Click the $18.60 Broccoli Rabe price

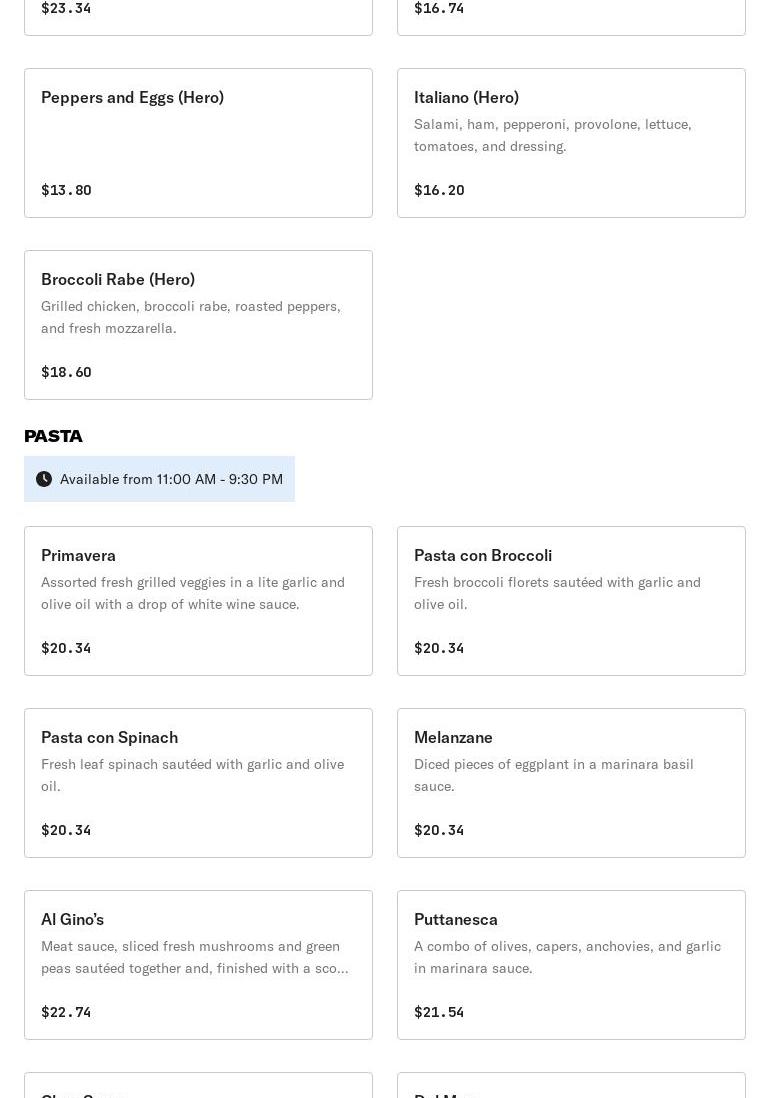pyautogui.click(x=66, y=372)
